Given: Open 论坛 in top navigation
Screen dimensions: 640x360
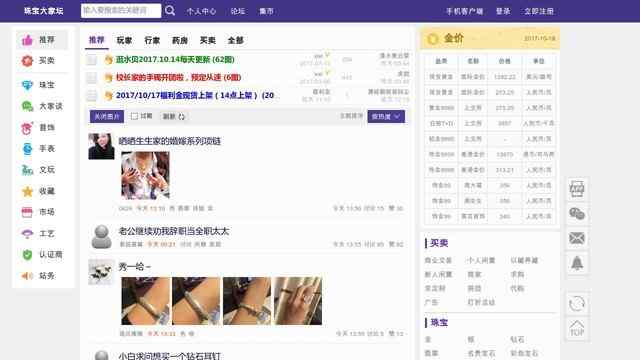Looking at the screenshot, I should tap(238, 11).
